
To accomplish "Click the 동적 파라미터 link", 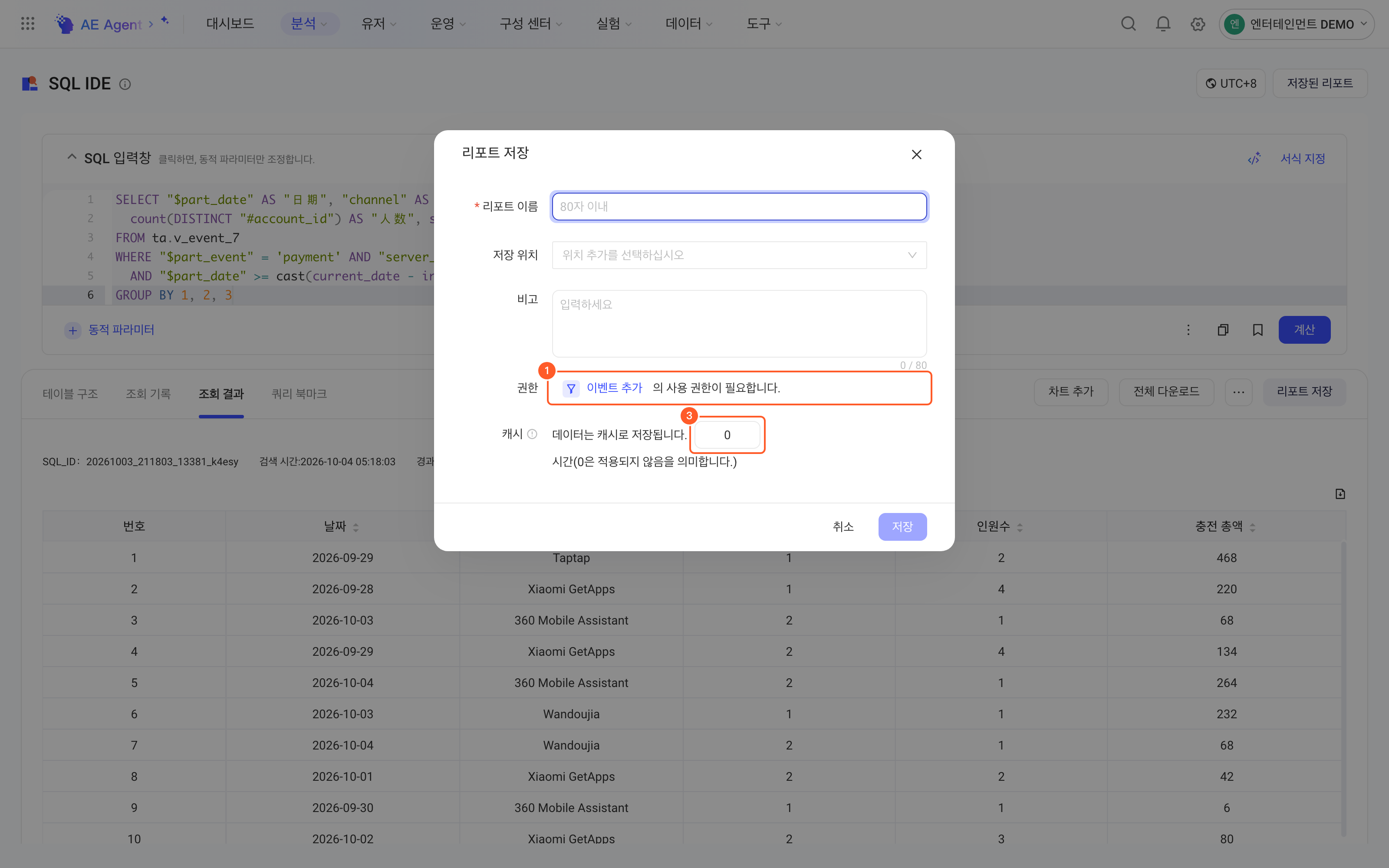I will click(121, 329).
